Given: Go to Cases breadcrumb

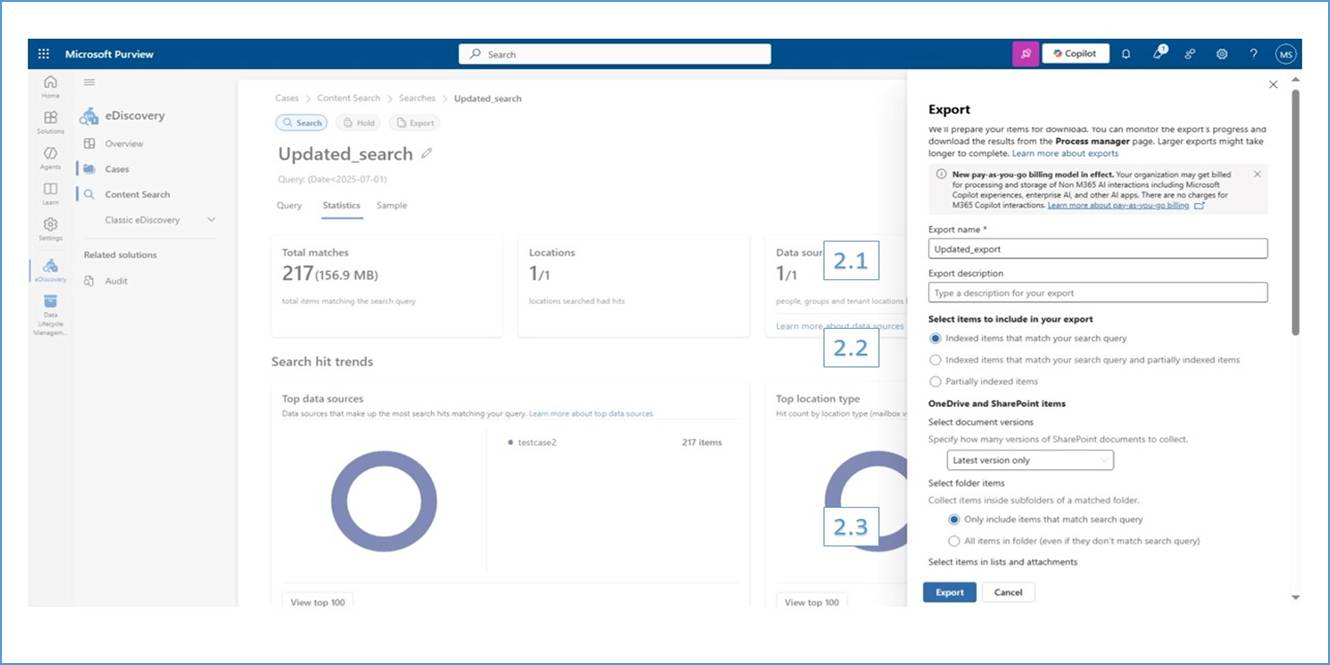Looking at the screenshot, I should (287, 98).
